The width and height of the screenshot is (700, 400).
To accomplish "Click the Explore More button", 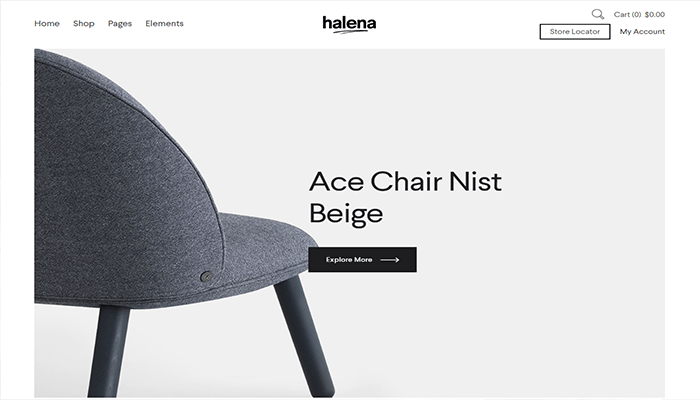I will (x=362, y=260).
